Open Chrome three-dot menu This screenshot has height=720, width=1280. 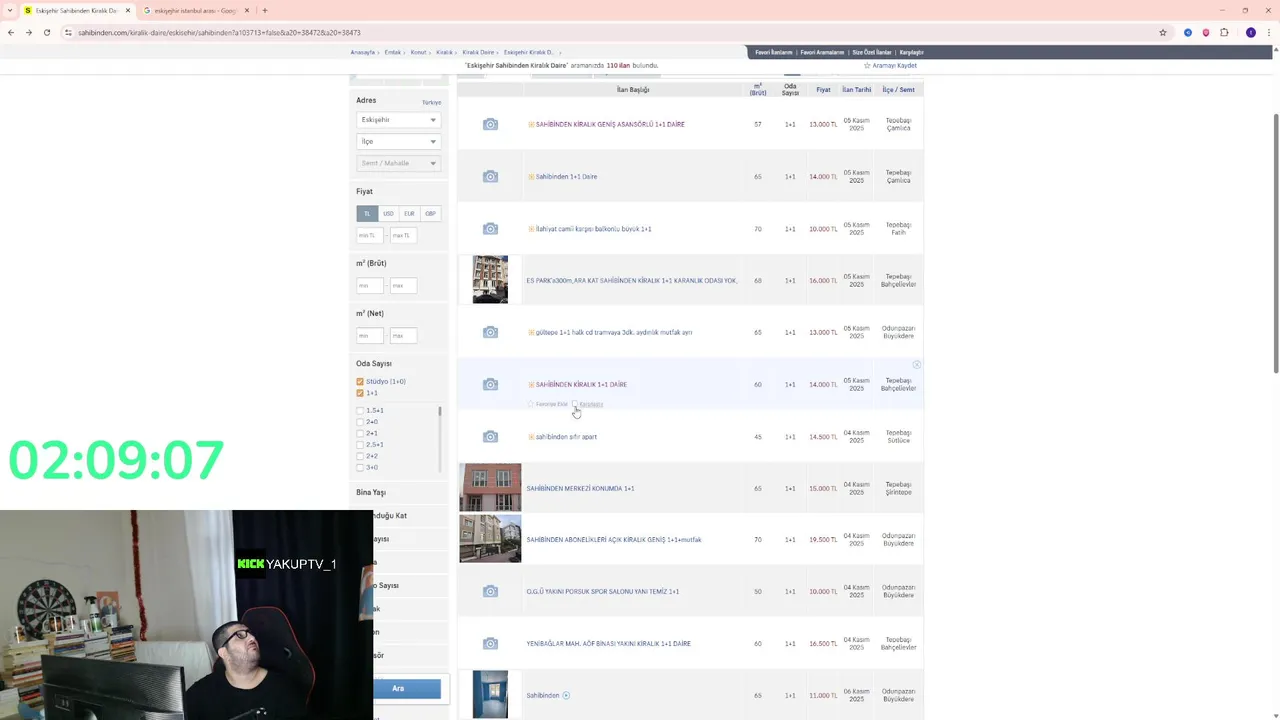[1268, 32]
